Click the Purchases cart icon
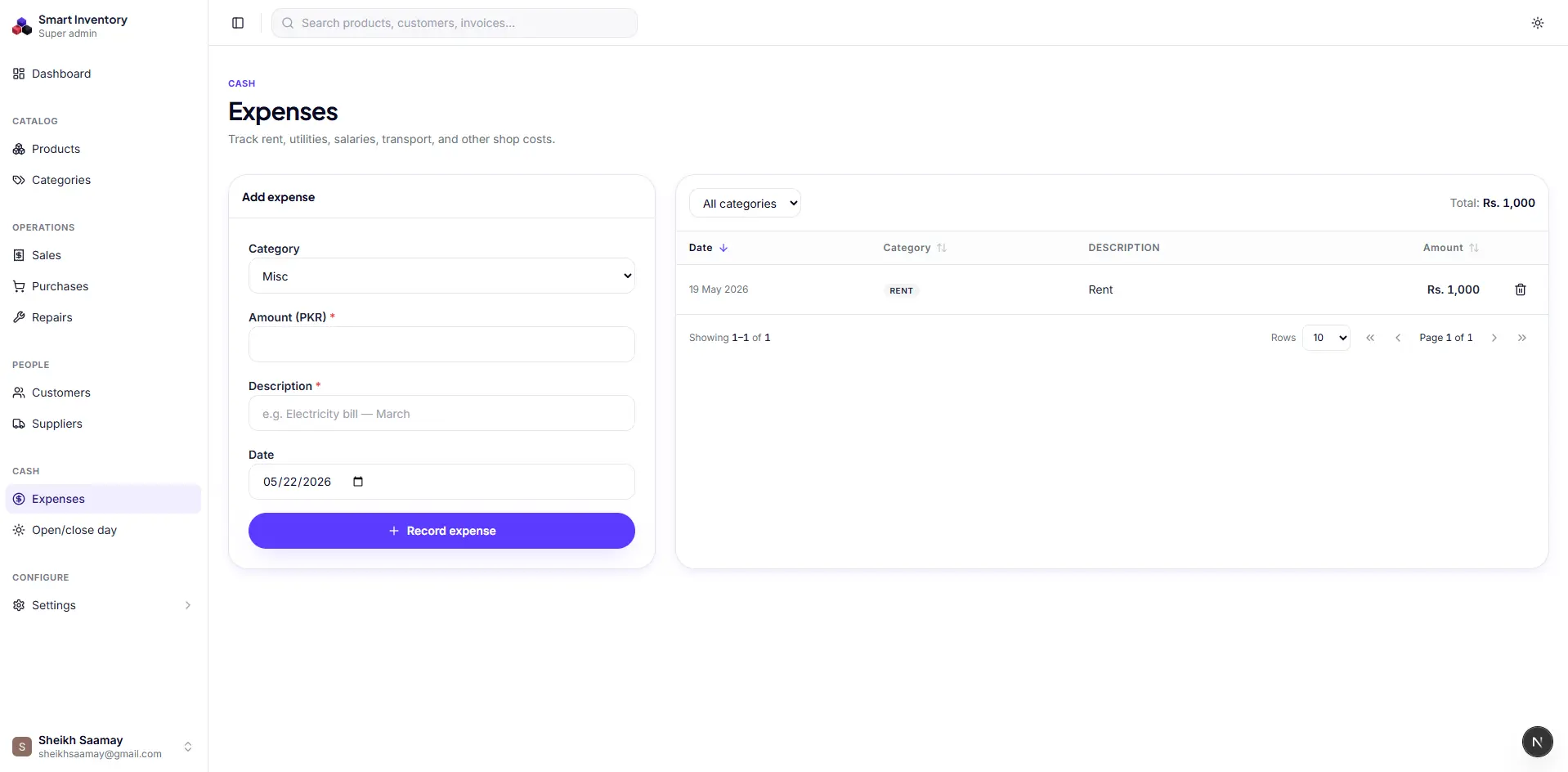 coord(19,286)
